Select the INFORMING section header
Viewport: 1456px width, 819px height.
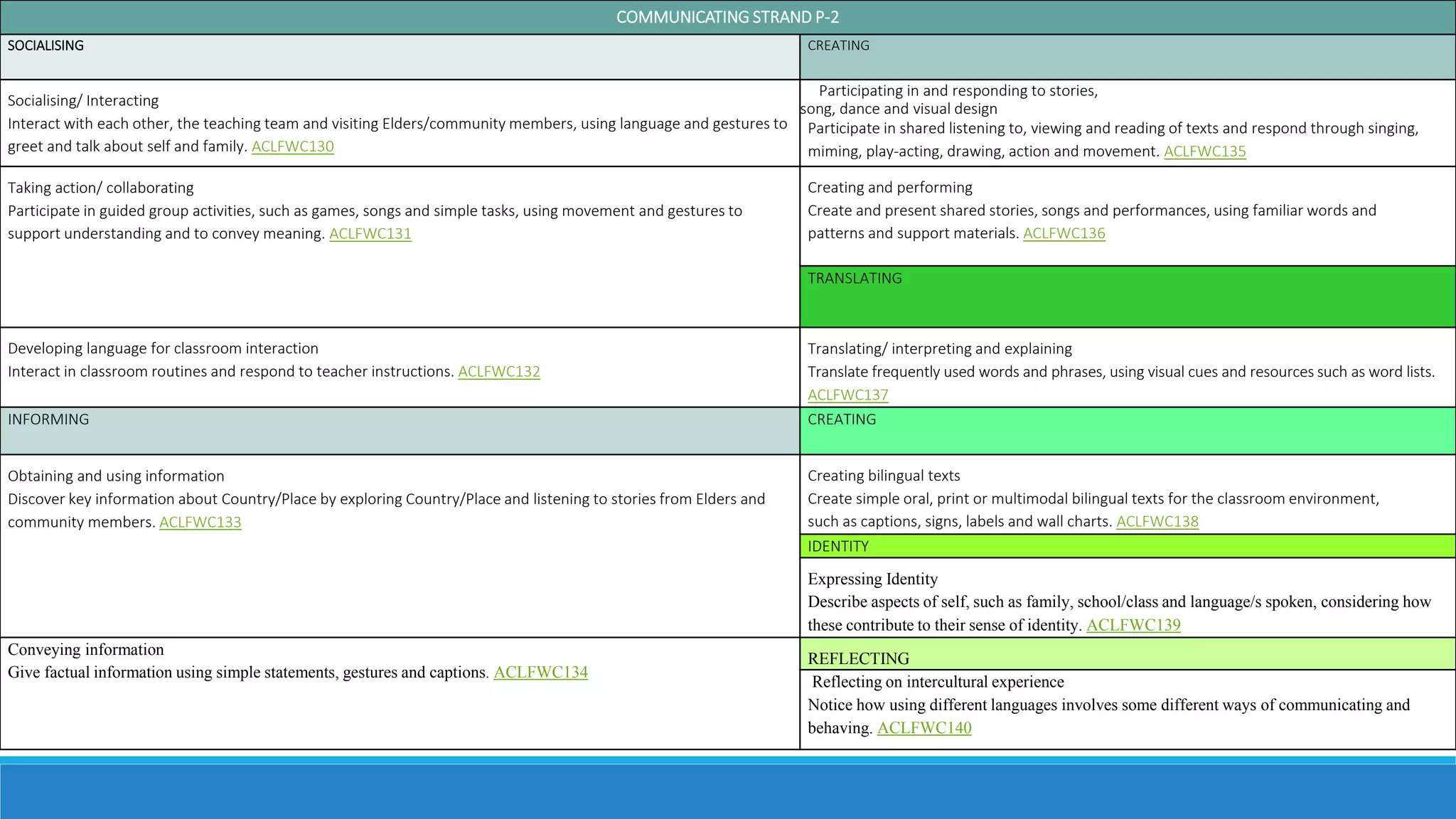click(400, 431)
